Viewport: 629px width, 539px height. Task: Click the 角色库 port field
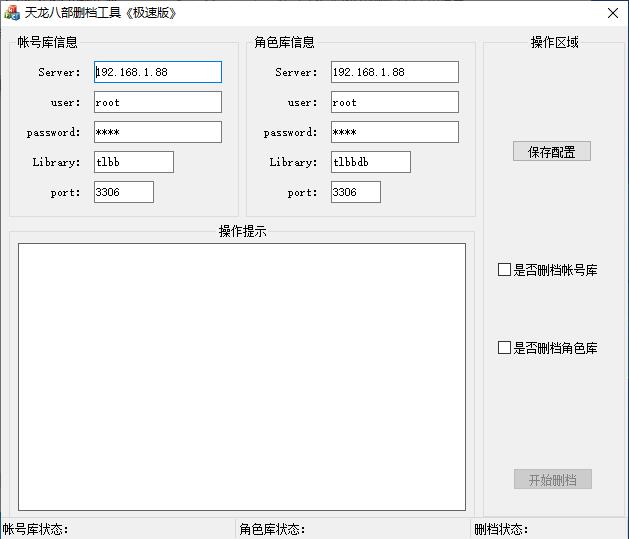356,192
